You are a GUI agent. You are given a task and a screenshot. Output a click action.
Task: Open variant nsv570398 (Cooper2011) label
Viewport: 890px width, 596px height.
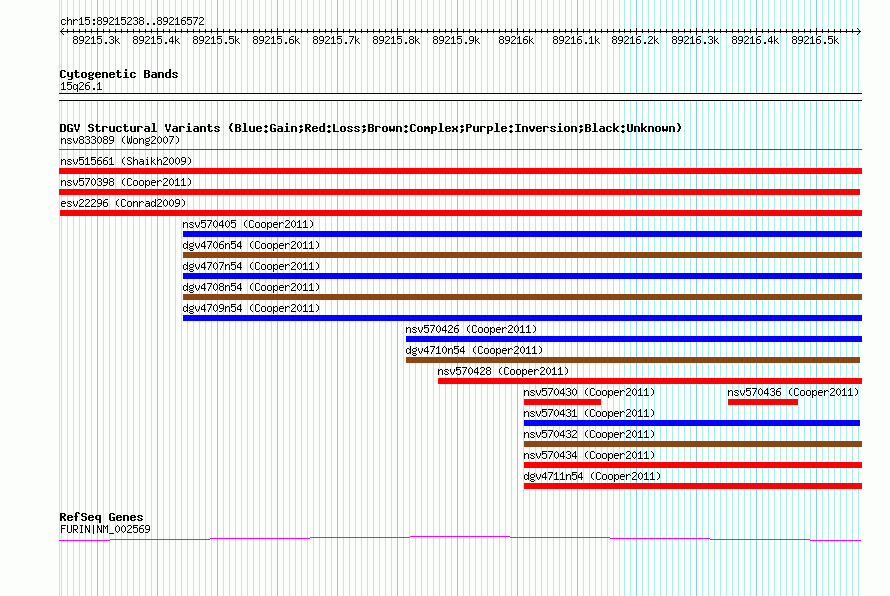tap(126, 182)
